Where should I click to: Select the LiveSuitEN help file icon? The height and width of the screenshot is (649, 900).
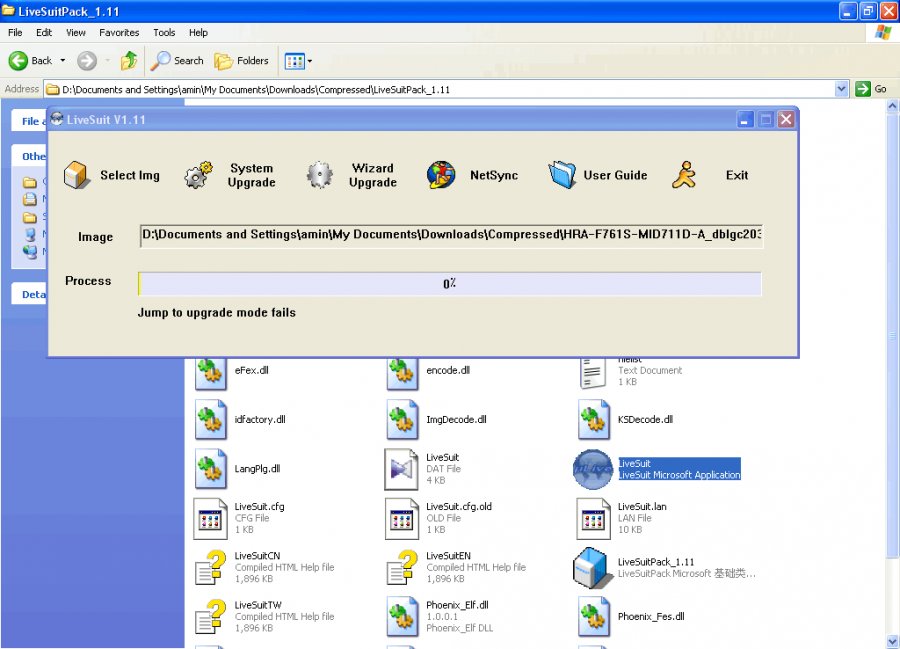coord(402,568)
